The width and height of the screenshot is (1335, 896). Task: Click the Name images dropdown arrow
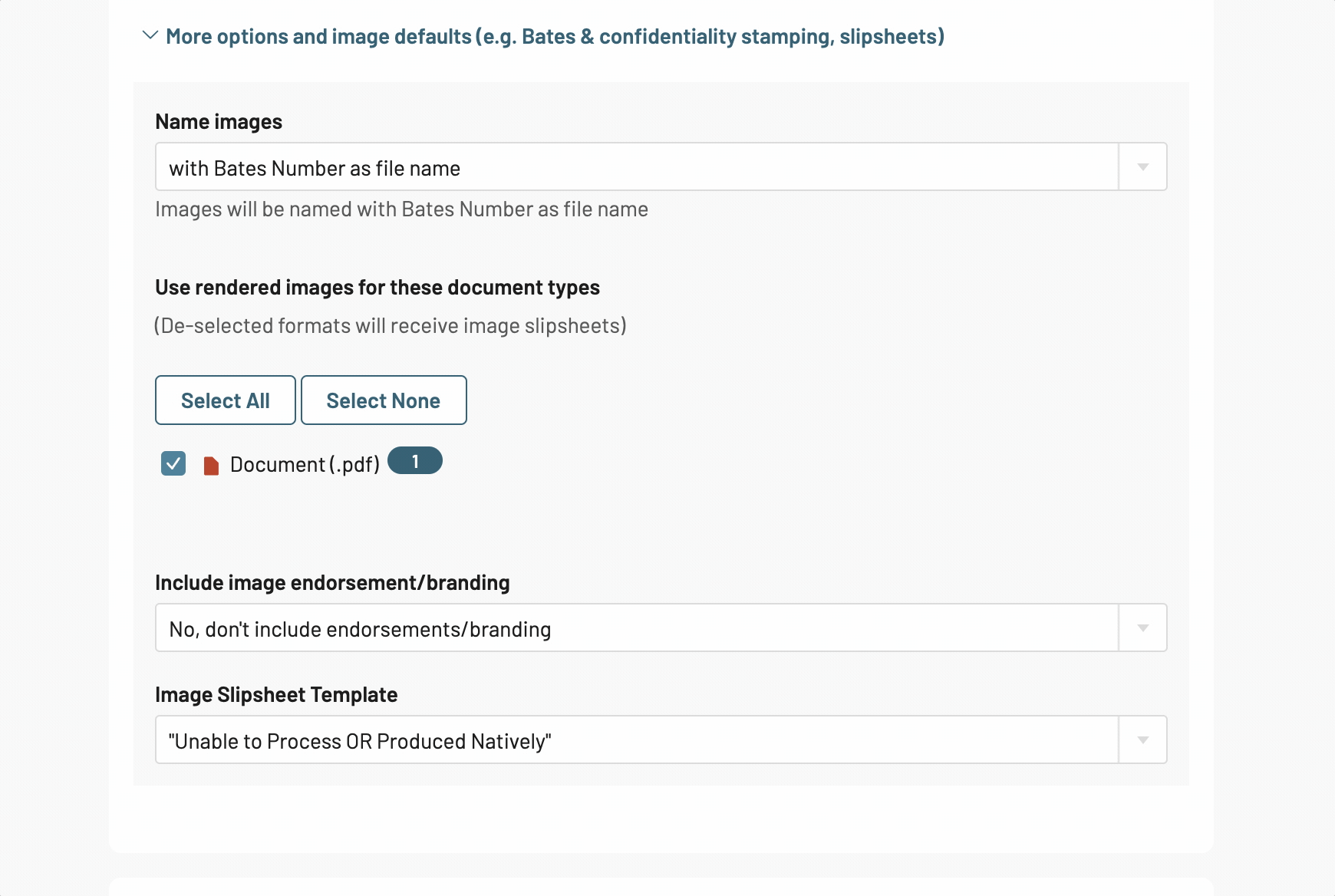[x=1142, y=167]
